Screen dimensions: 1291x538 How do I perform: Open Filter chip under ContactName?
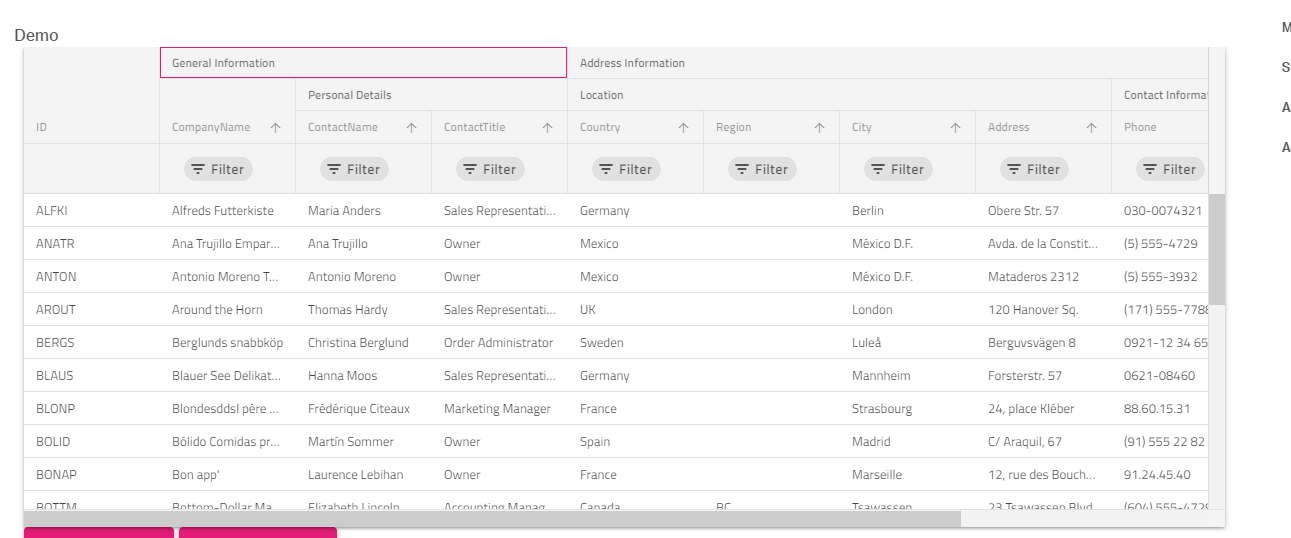[x=354, y=169]
